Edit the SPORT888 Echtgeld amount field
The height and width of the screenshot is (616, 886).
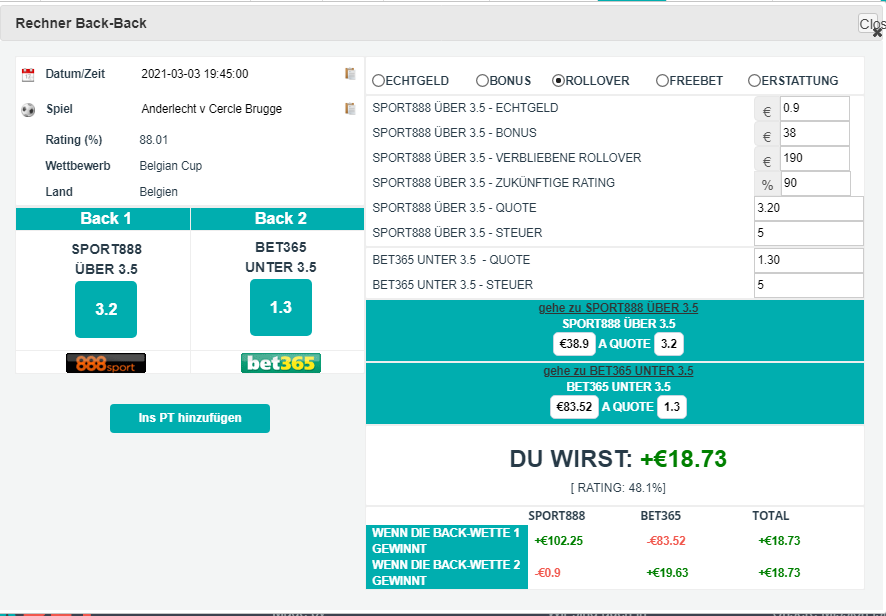815,109
